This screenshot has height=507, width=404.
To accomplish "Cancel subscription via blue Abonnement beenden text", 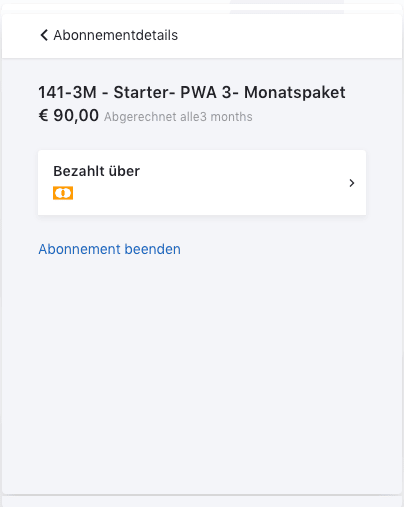I will [109, 249].
